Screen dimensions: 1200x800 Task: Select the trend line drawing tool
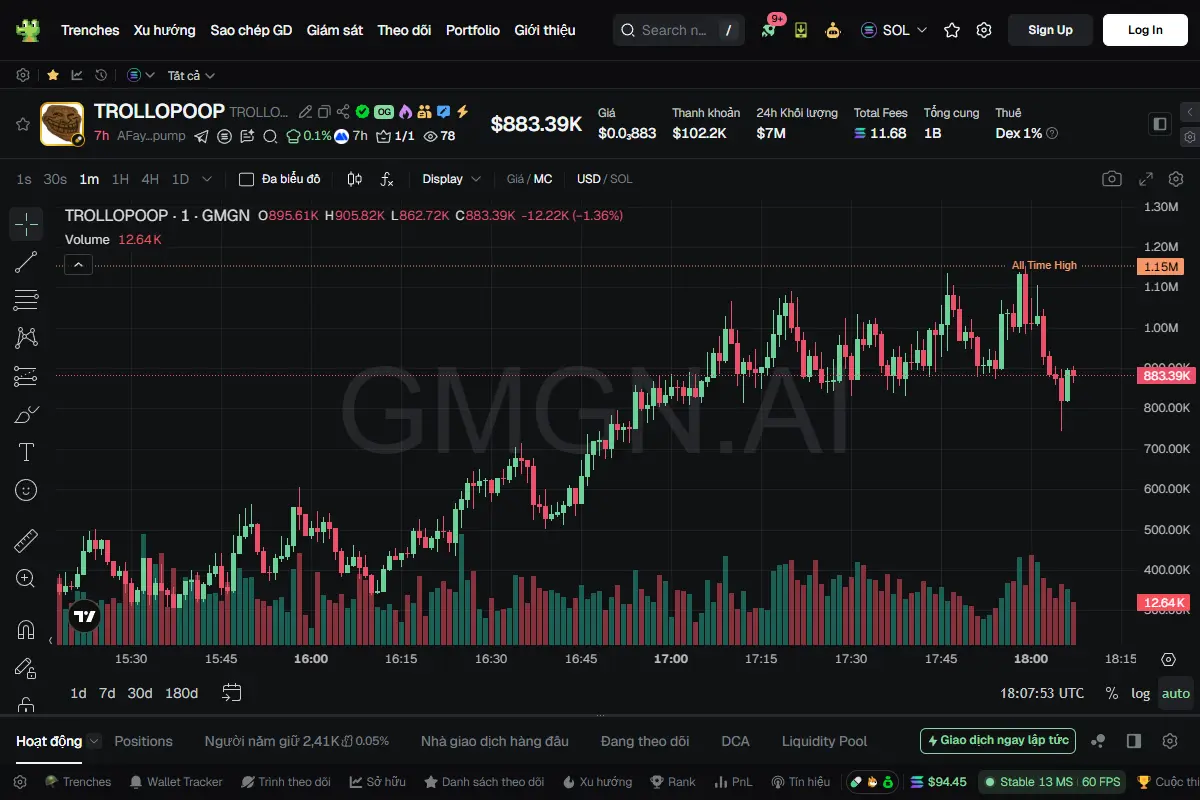(26, 262)
